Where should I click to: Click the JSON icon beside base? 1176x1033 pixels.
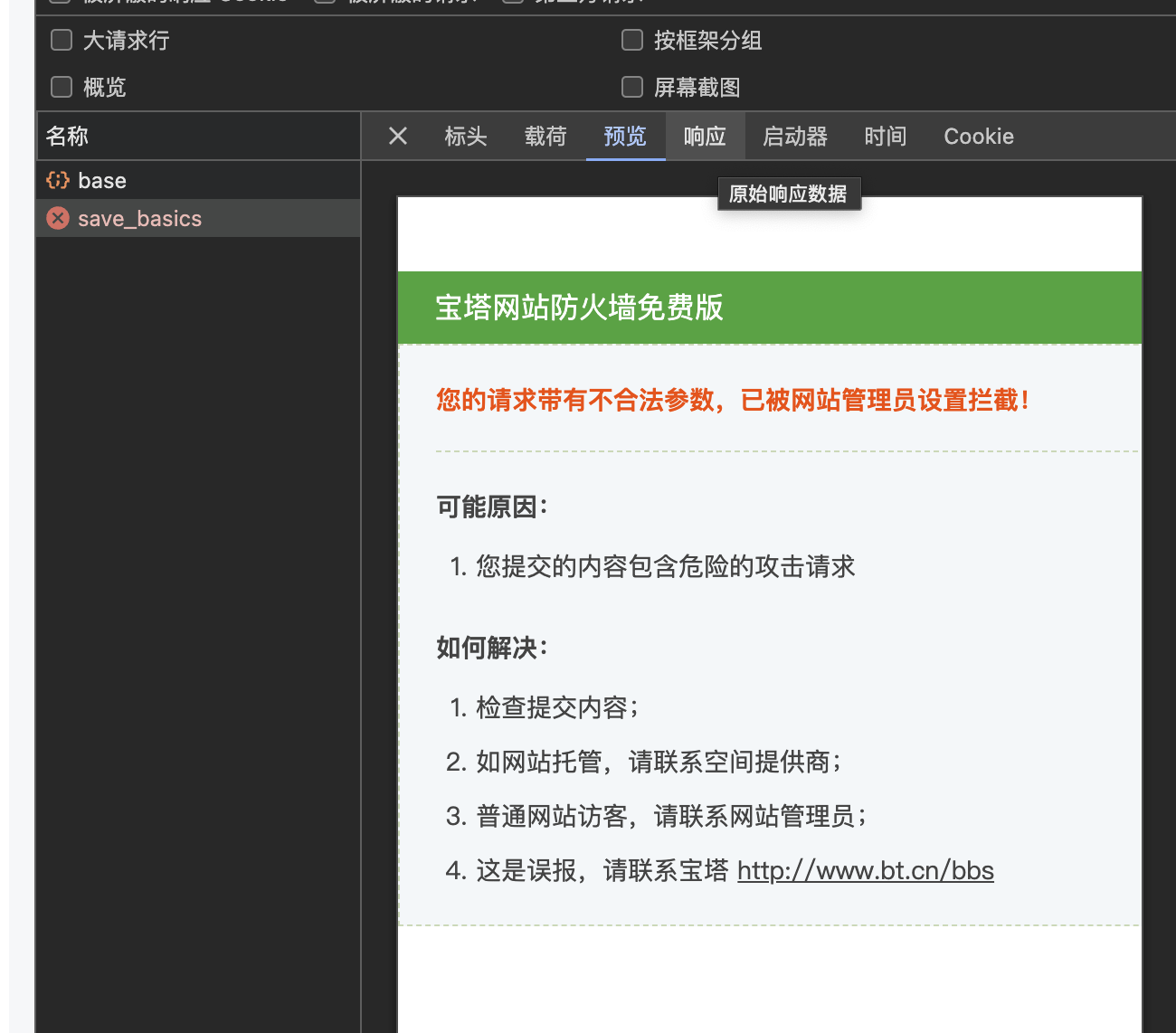(58, 180)
